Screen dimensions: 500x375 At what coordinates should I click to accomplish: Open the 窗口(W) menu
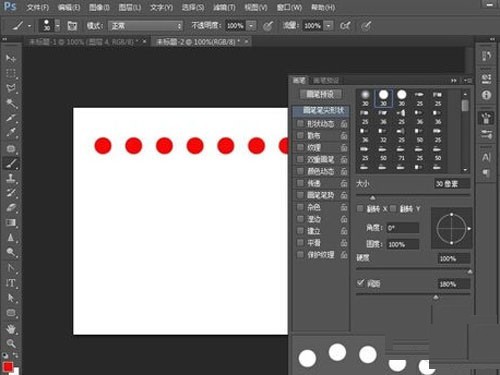click(289, 7)
